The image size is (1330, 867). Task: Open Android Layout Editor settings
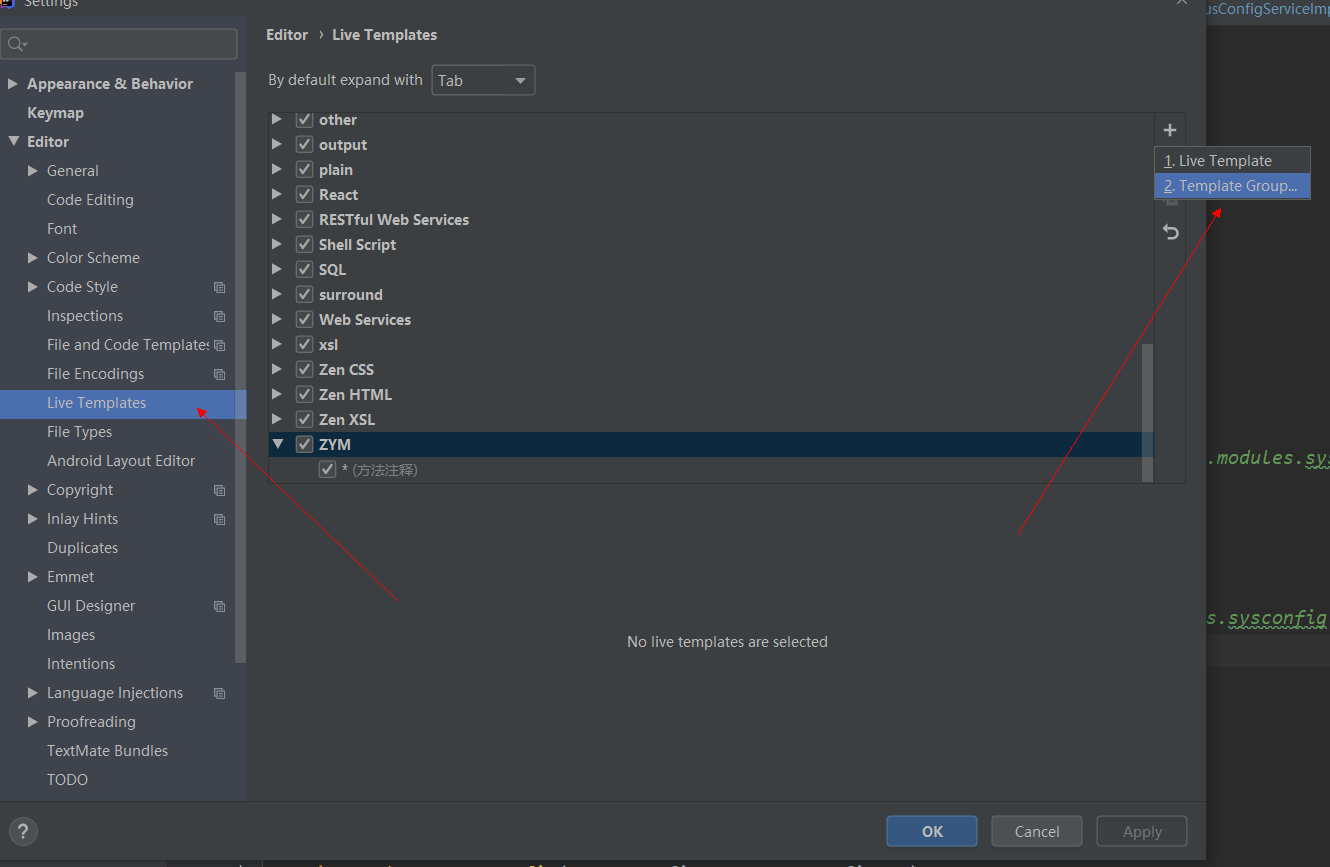121,461
